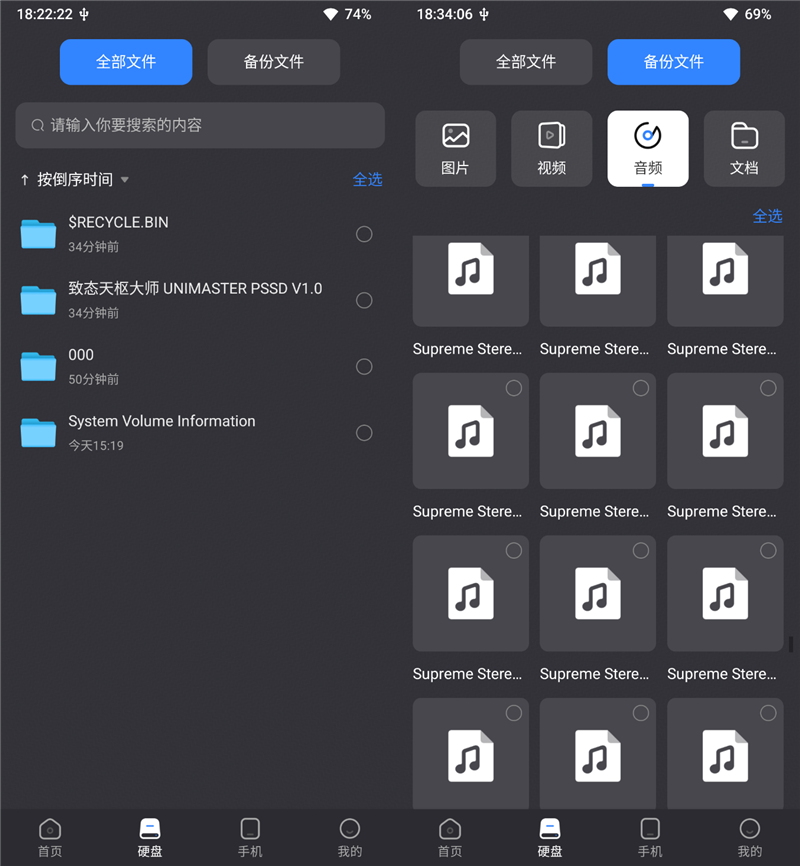Select the $RECYCLE.BIN folder circle

point(364,234)
